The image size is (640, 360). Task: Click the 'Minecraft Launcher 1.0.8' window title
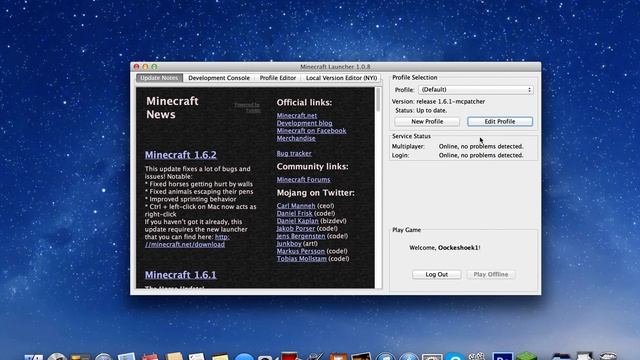coord(335,67)
